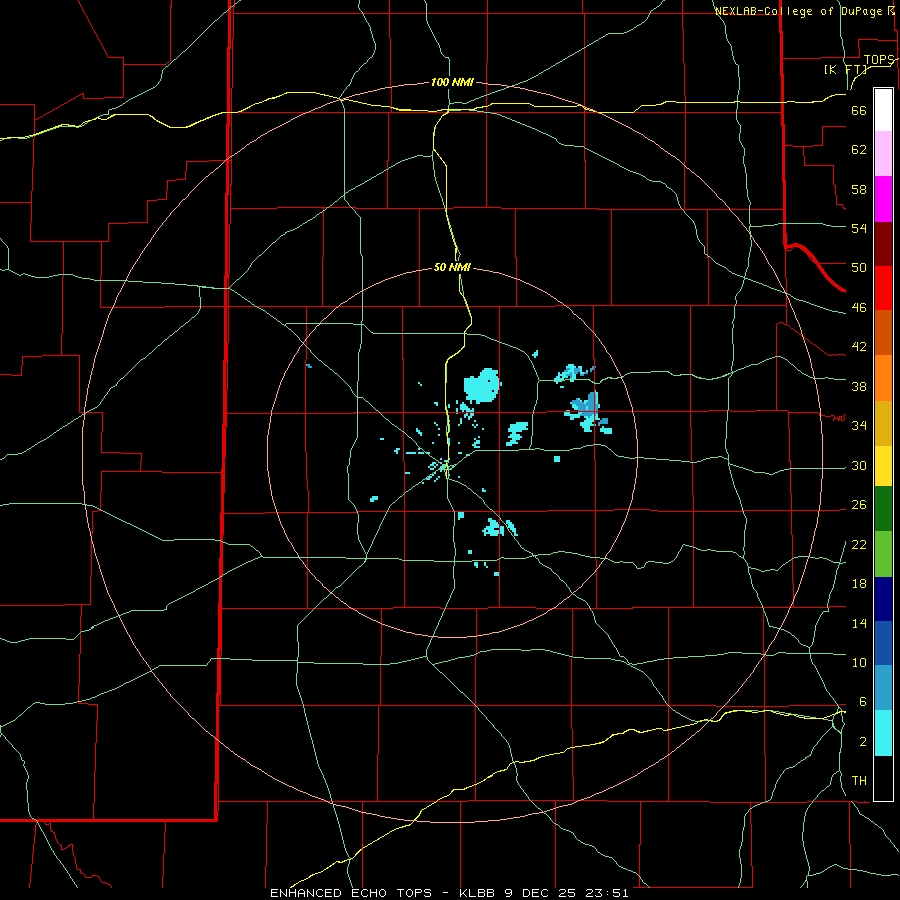Click the bright red 50 kft legend swatch
This screenshot has height=900, width=900.
pos(883,288)
